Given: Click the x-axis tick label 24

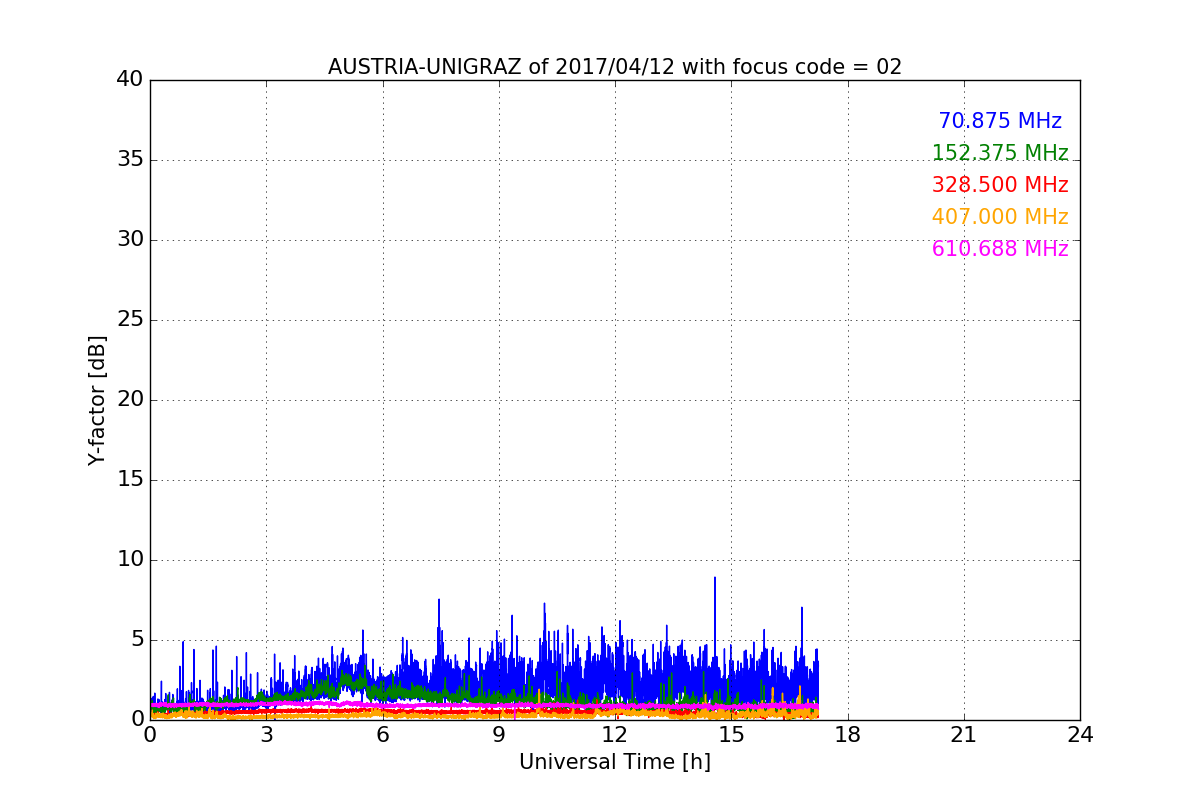Looking at the screenshot, I should coord(1080,735).
